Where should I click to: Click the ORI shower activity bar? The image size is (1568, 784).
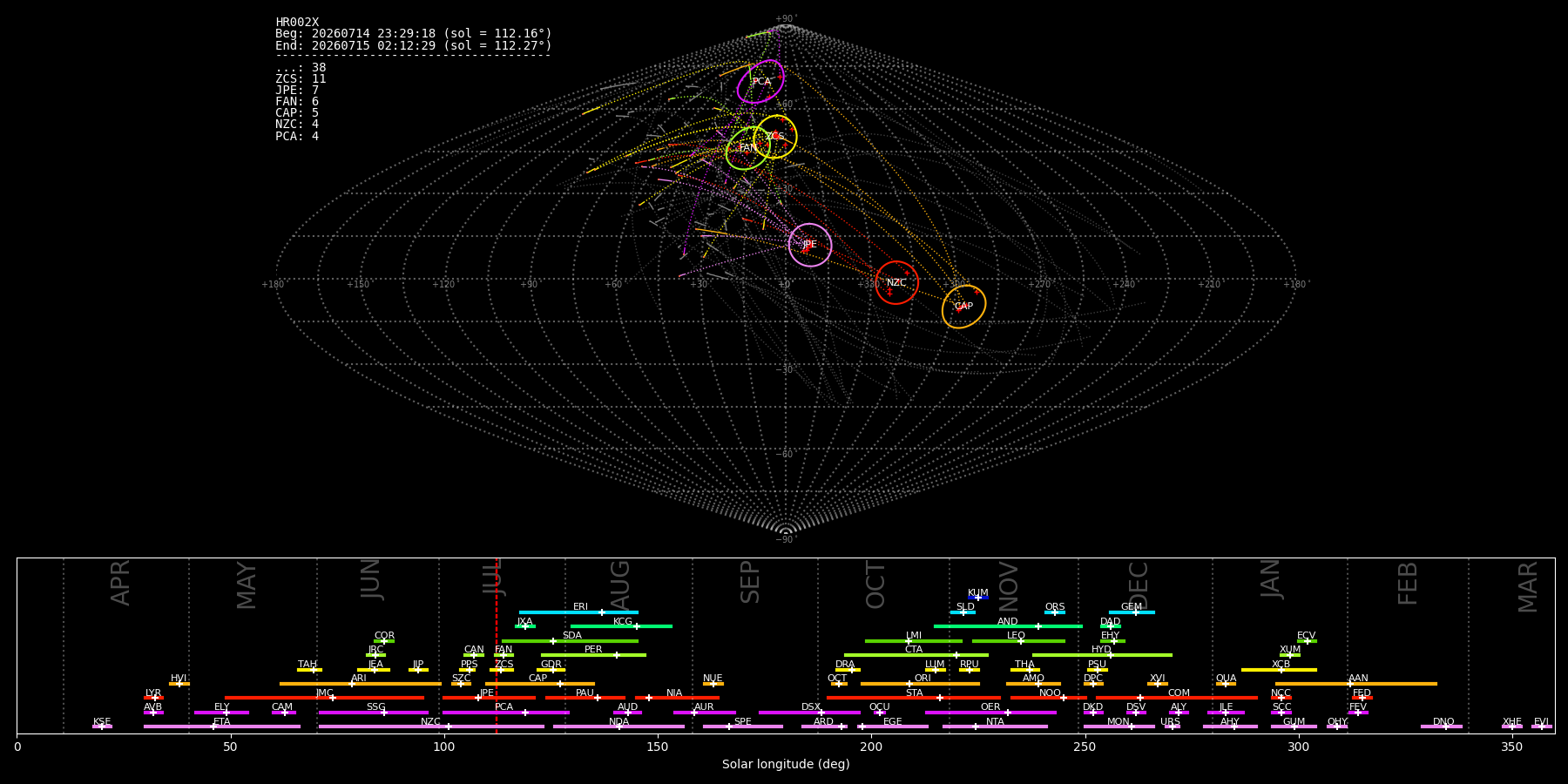click(x=920, y=684)
